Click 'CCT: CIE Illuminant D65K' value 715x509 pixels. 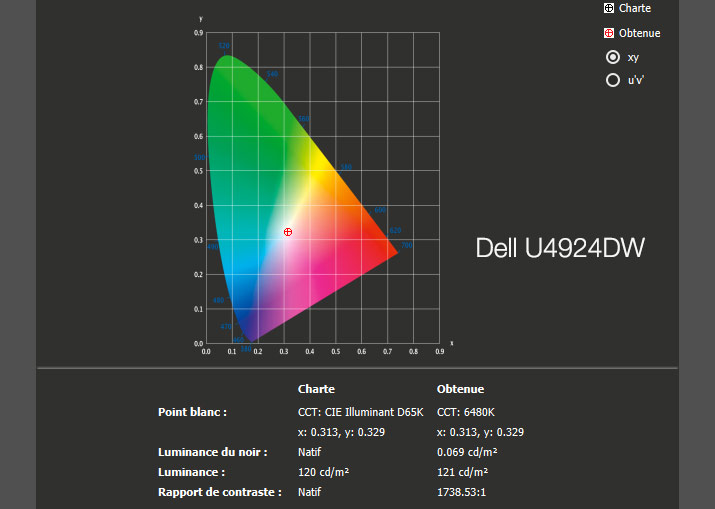[361, 412]
